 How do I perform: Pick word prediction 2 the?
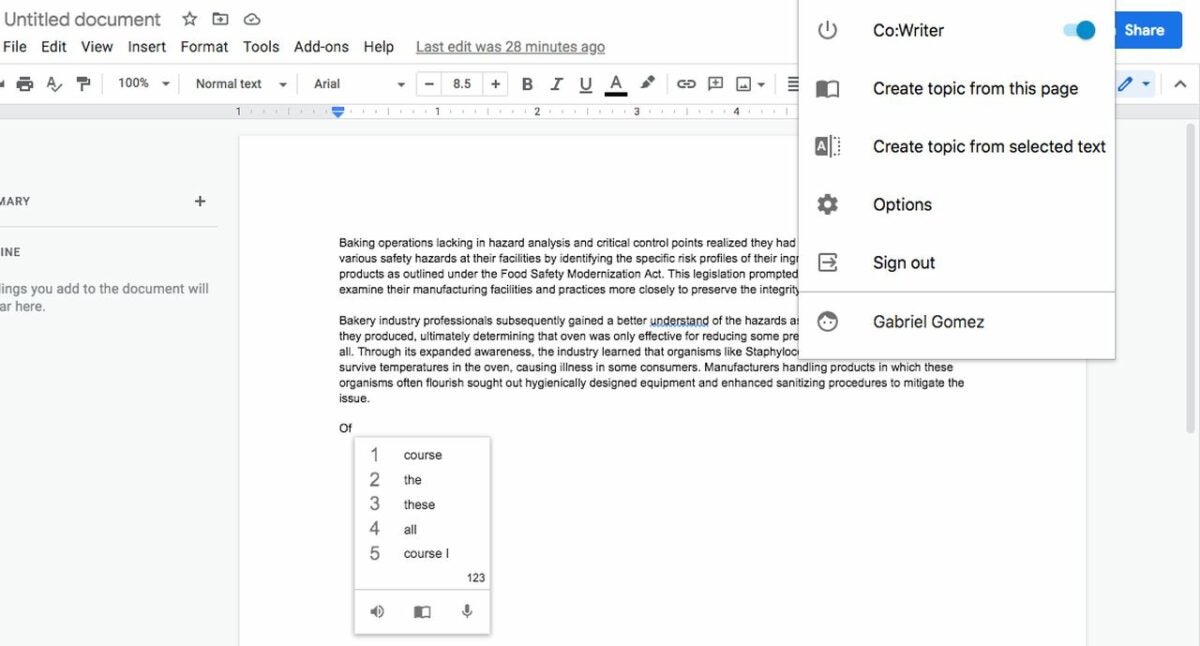422,480
